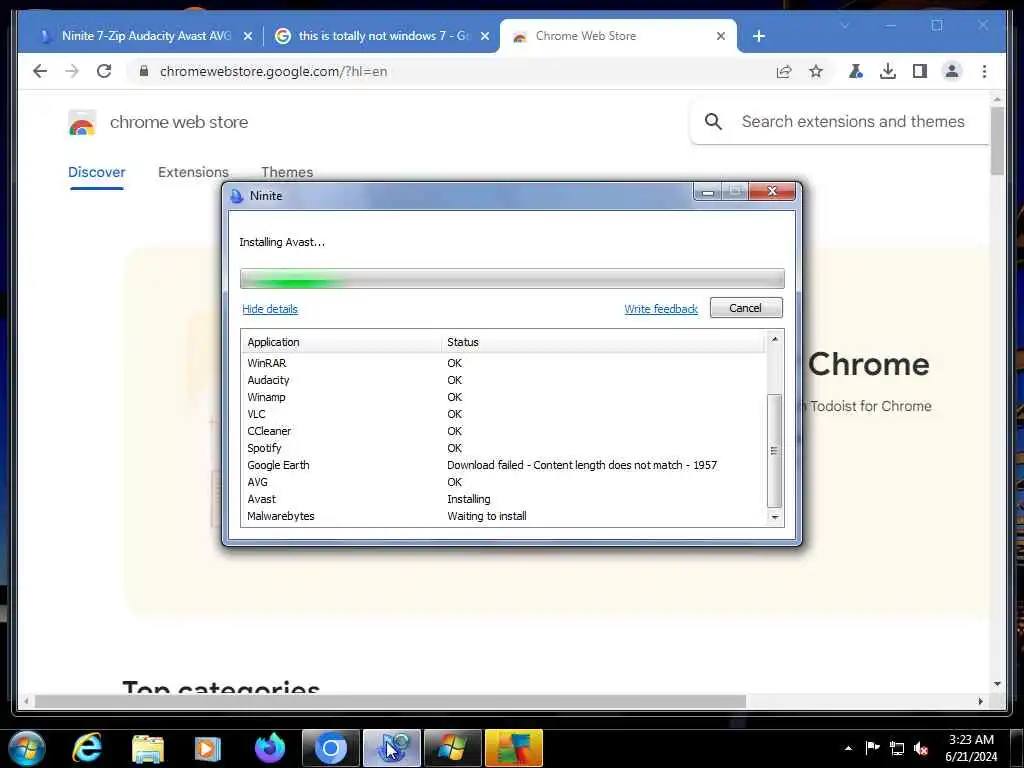Open Windows Explorer folder on the taskbar
This screenshot has width=1024, height=768.
click(x=148, y=748)
